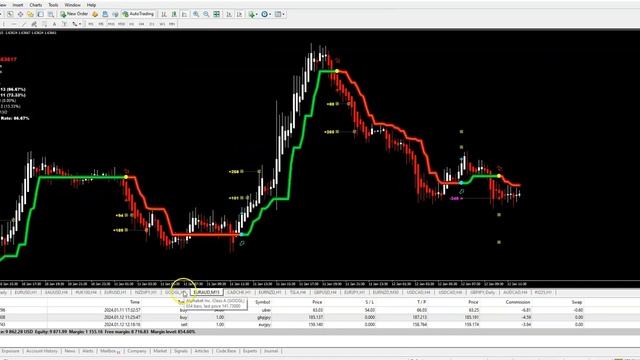640x360 pixels.
Task: Sort trades by the Commission column header
Action: pos(518,302)
